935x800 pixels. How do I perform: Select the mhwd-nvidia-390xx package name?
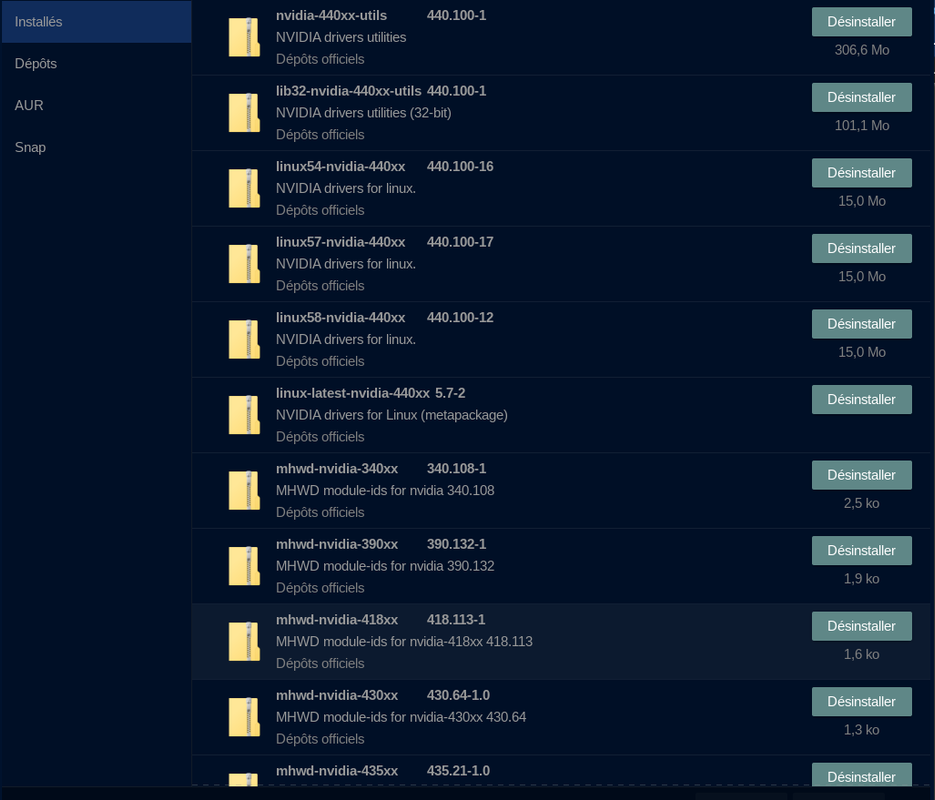337,544
